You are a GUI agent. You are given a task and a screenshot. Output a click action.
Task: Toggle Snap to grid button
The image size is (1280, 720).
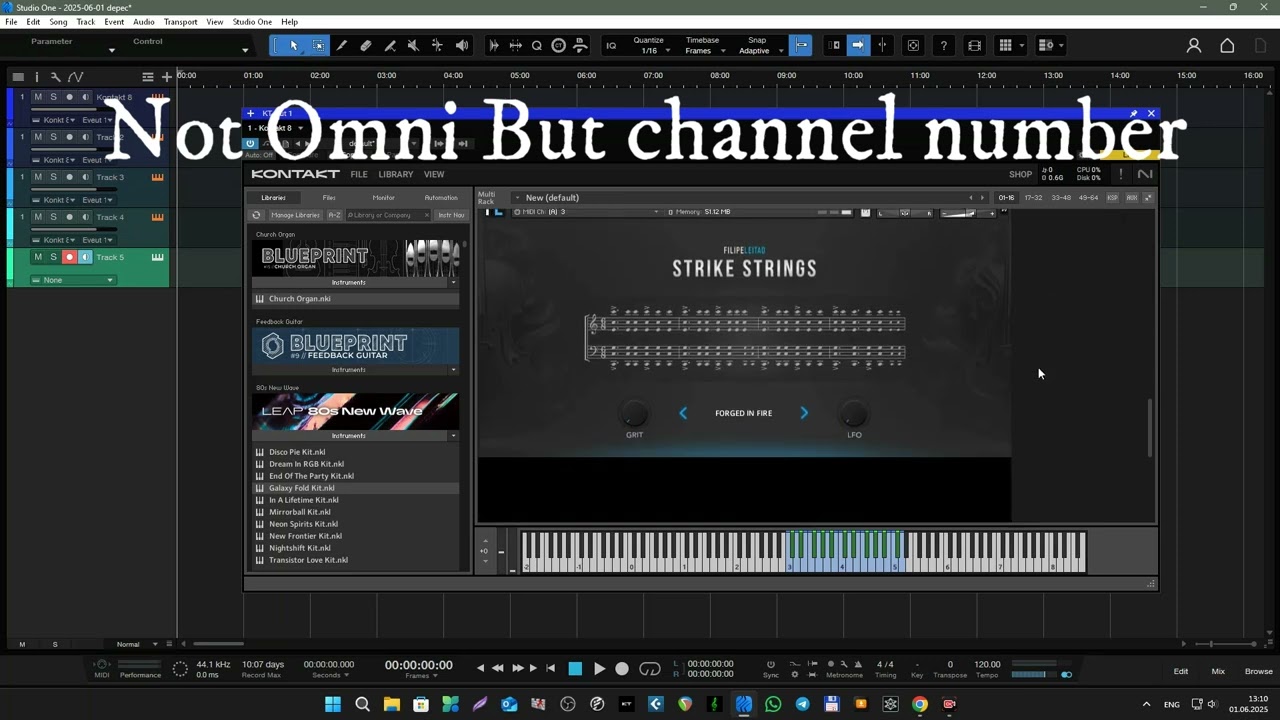[x=800, y=45]
